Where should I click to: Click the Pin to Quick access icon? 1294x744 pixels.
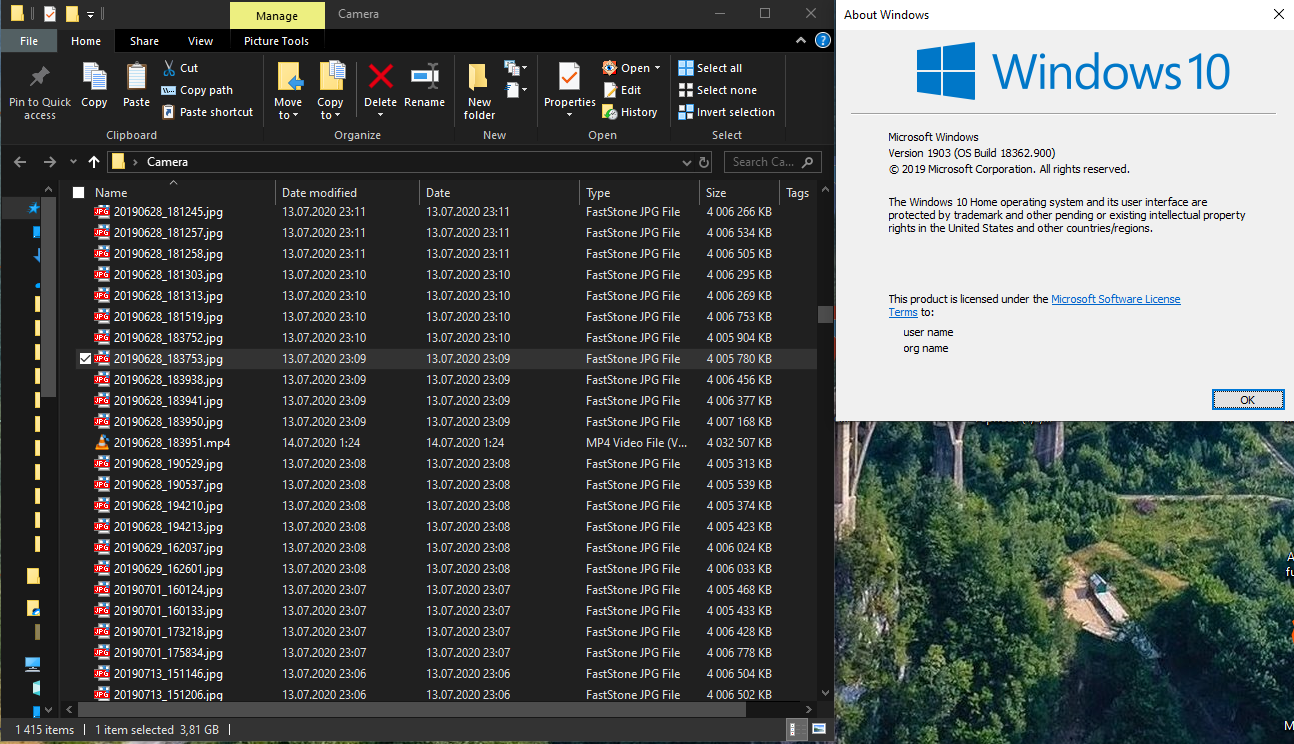[40, 77]
